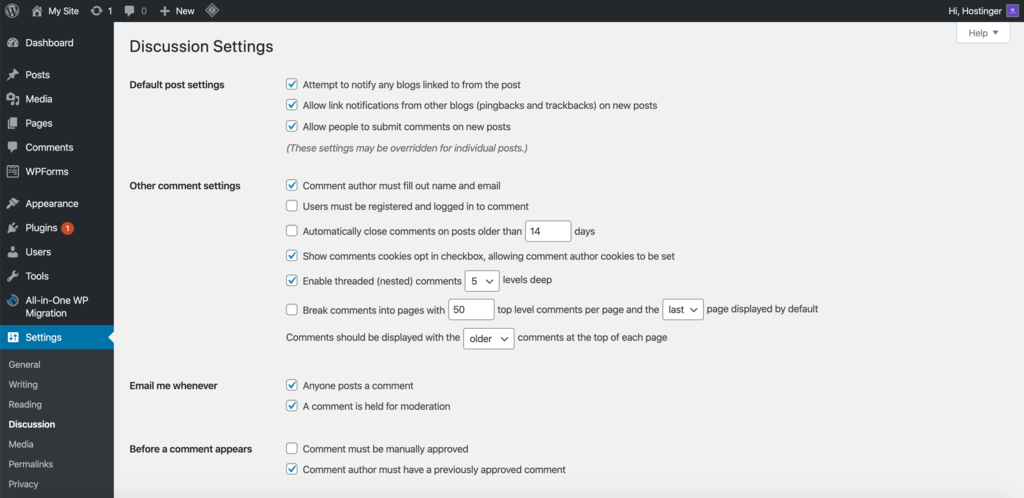This screenshot has width=1024, height=498.
Task: Click the Tools wrench icon
Action: [13, 276]
